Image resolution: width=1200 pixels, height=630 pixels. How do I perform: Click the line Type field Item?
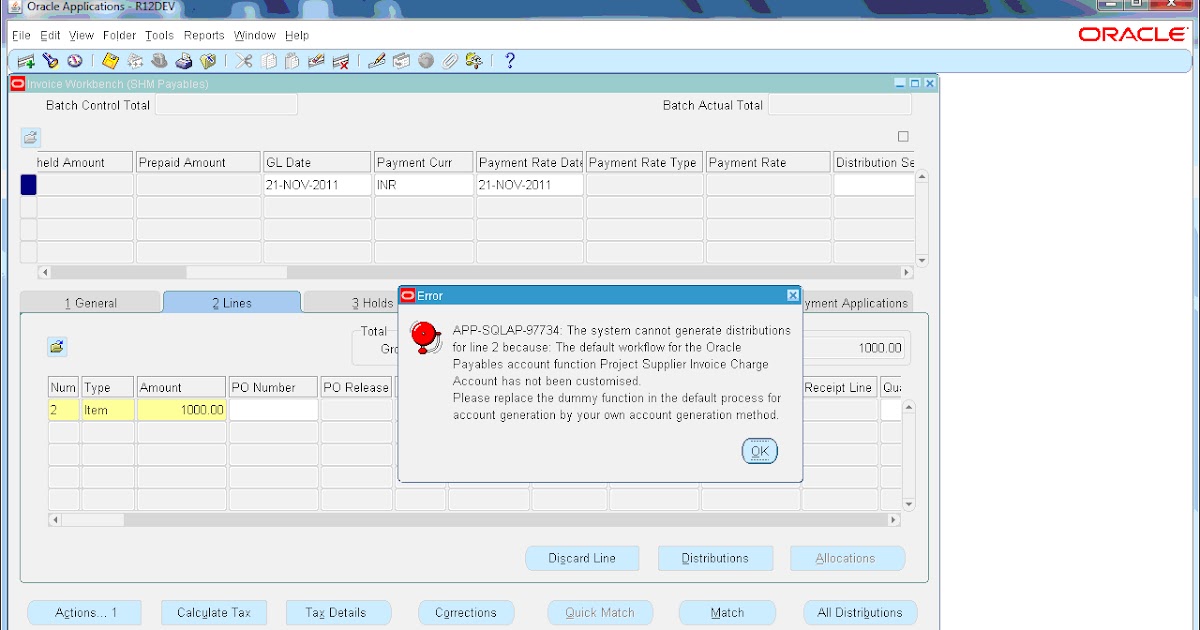(x=108, y=410)
